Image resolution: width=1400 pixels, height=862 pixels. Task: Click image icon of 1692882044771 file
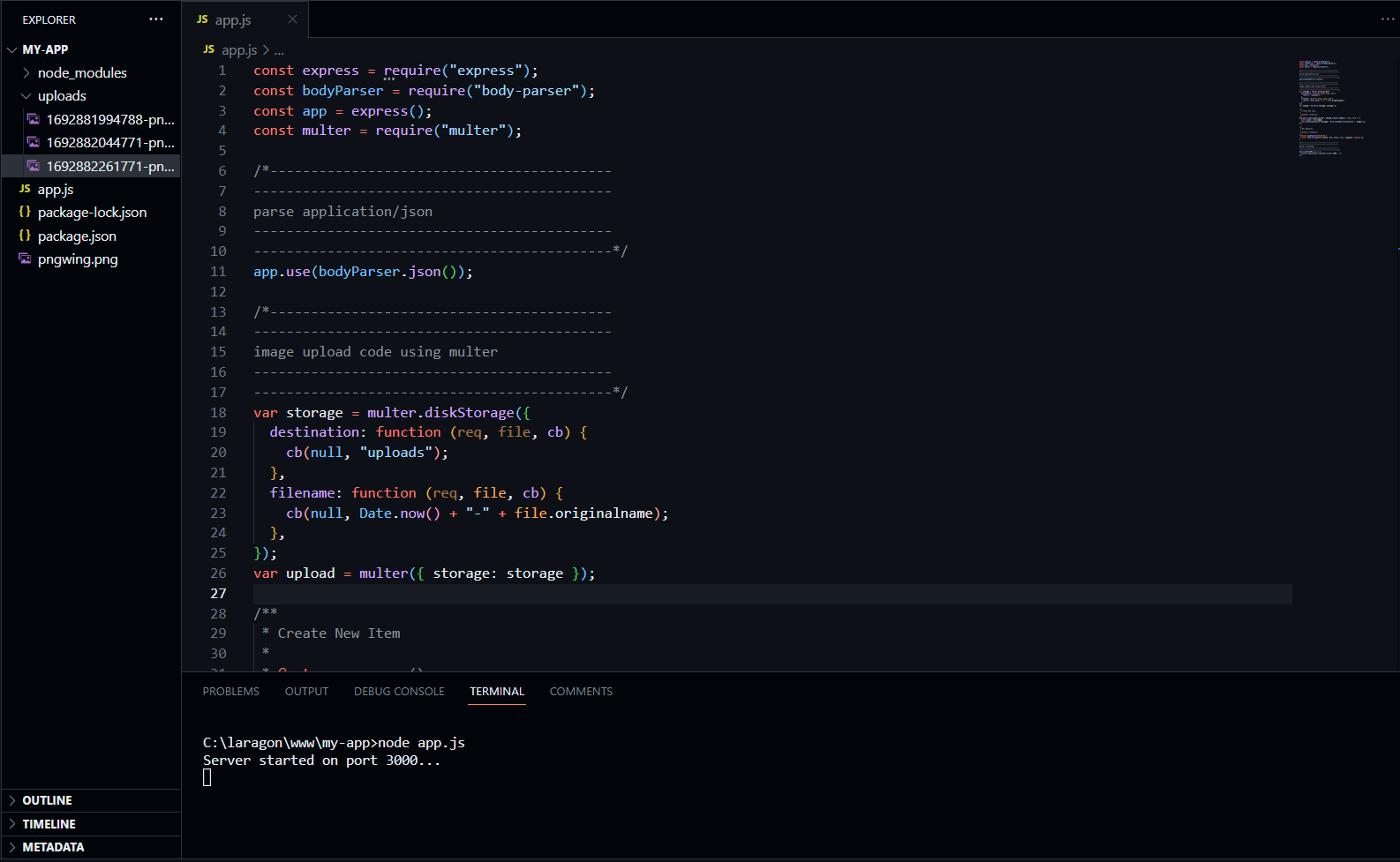[34, 142]
